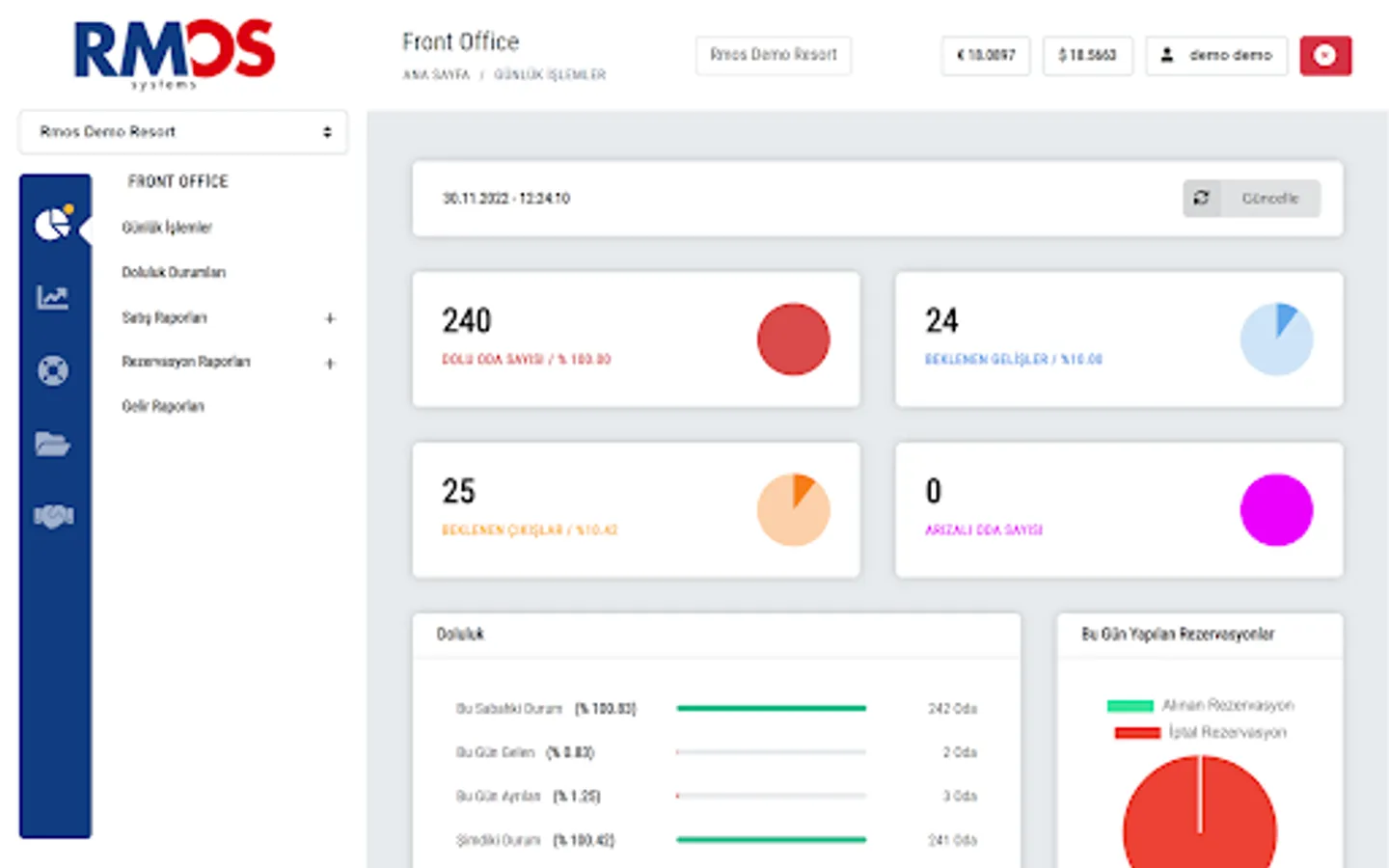Viewport: 1389px width, 868px height.
Task: Open Günlük İşlemler menu item
Action: (x=167, y=228)
